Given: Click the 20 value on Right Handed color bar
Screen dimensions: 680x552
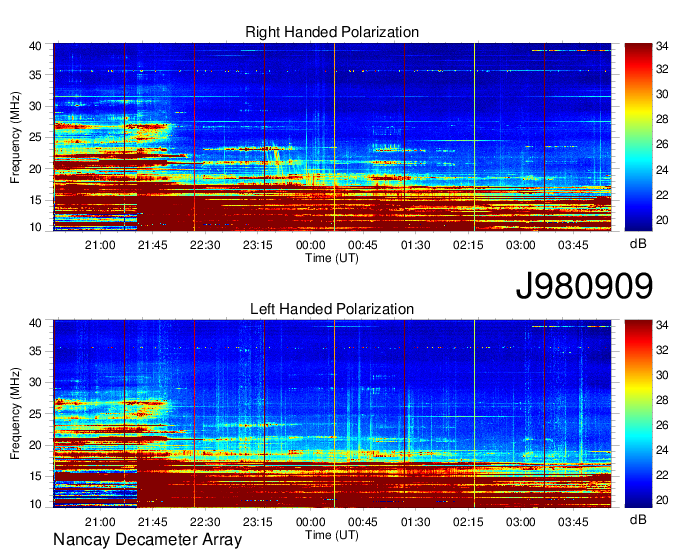Looking at the screenshot, I should [662, 220].
